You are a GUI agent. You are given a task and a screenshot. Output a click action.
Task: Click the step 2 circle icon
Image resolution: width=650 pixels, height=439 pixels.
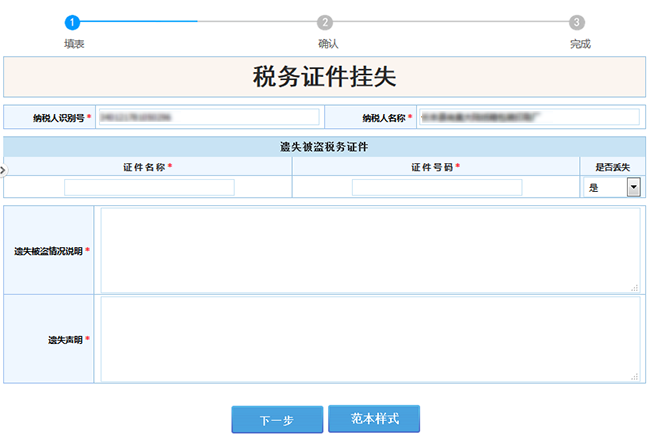324,21
